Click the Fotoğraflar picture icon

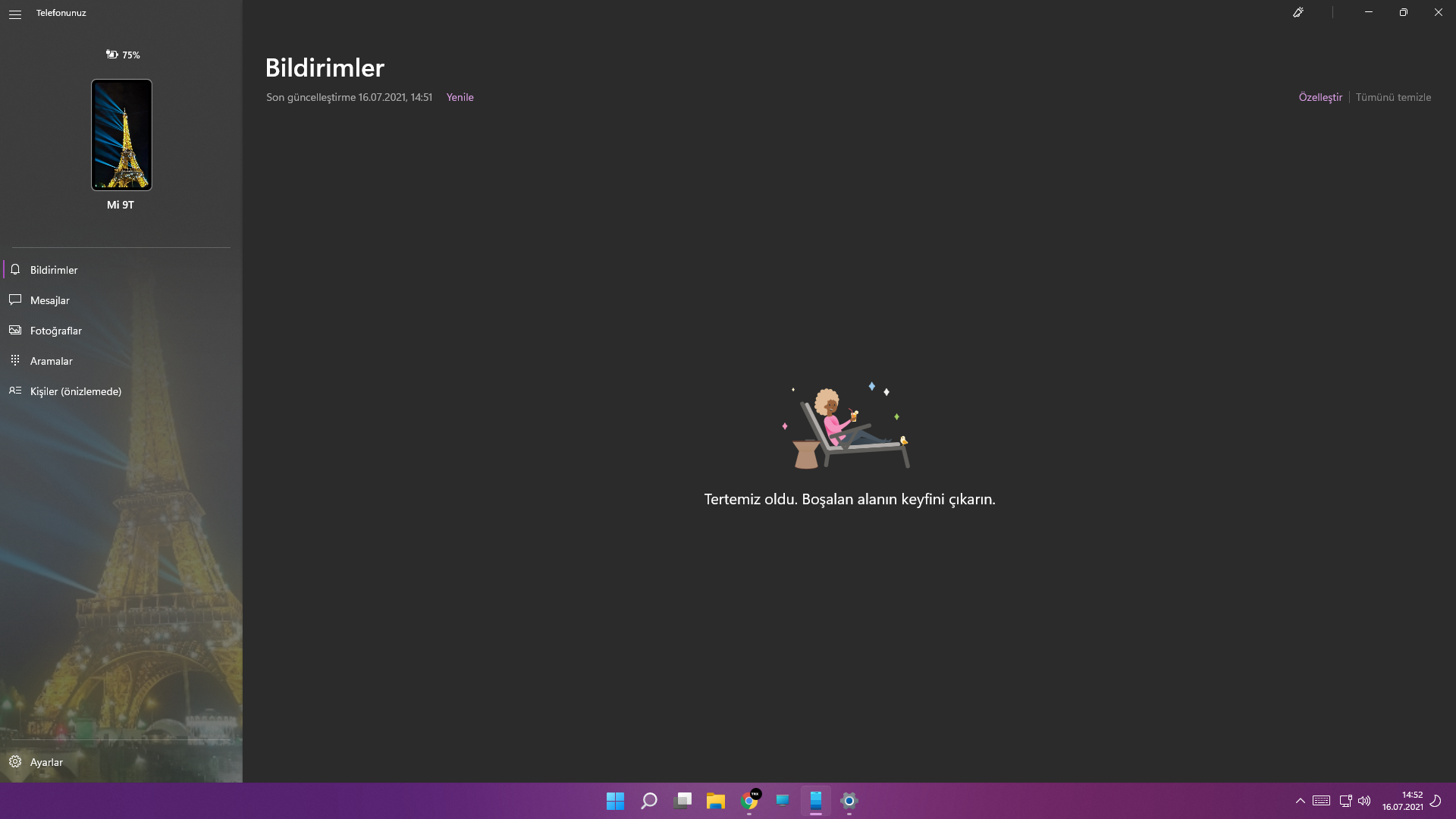pos(15,330)
